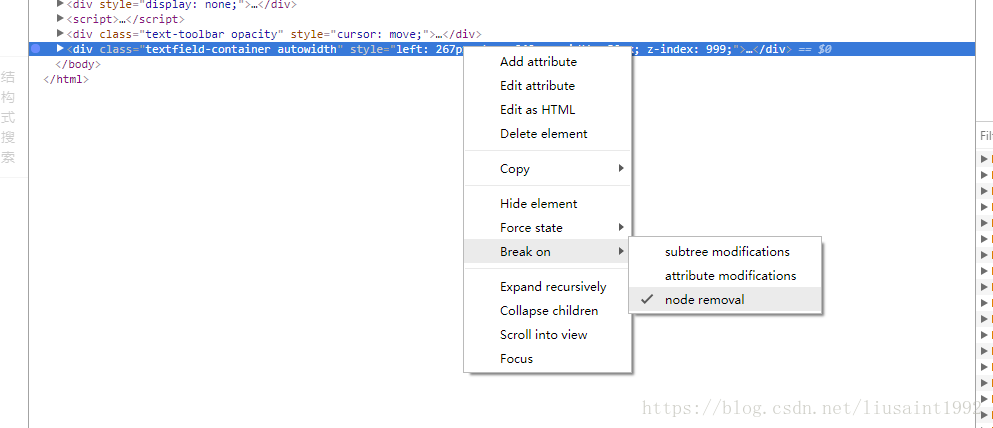Open the Force state submenu
The width and height of the screenshot is (993, 428).
(548, 228)
